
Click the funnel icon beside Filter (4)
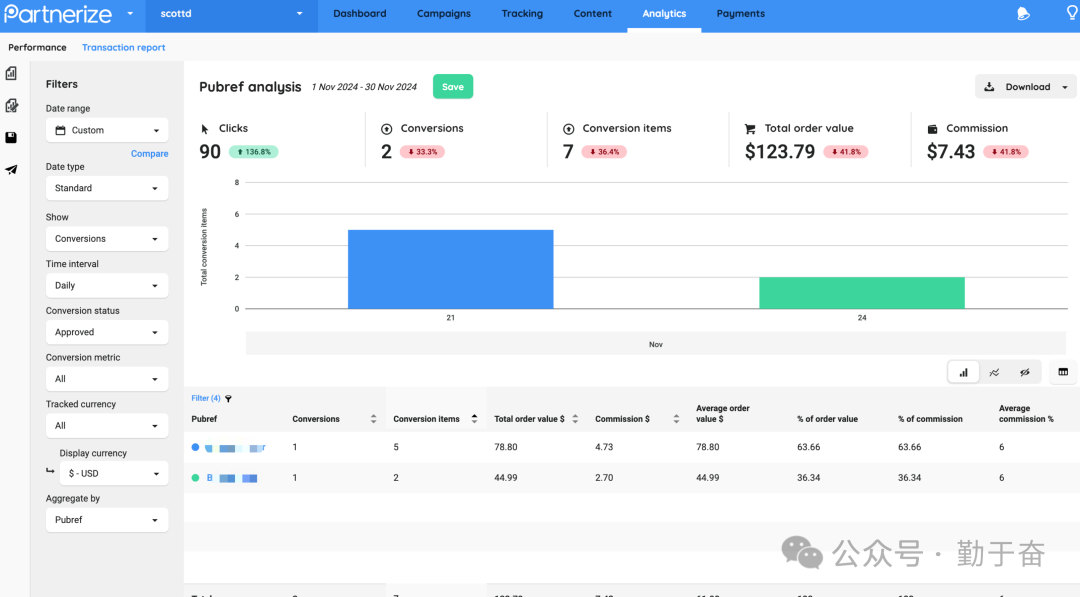pos(228,399)
